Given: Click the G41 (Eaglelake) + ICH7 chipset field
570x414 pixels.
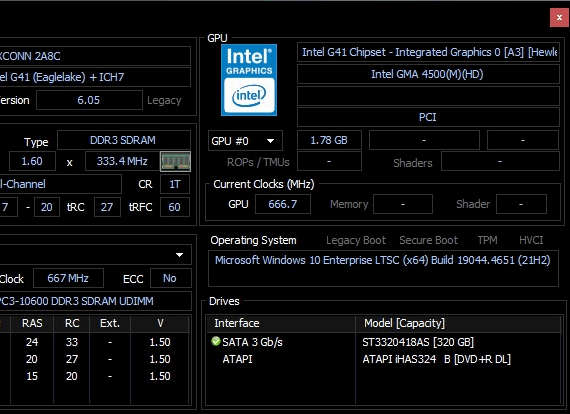Looking at the screenshot, I should 95,77.
